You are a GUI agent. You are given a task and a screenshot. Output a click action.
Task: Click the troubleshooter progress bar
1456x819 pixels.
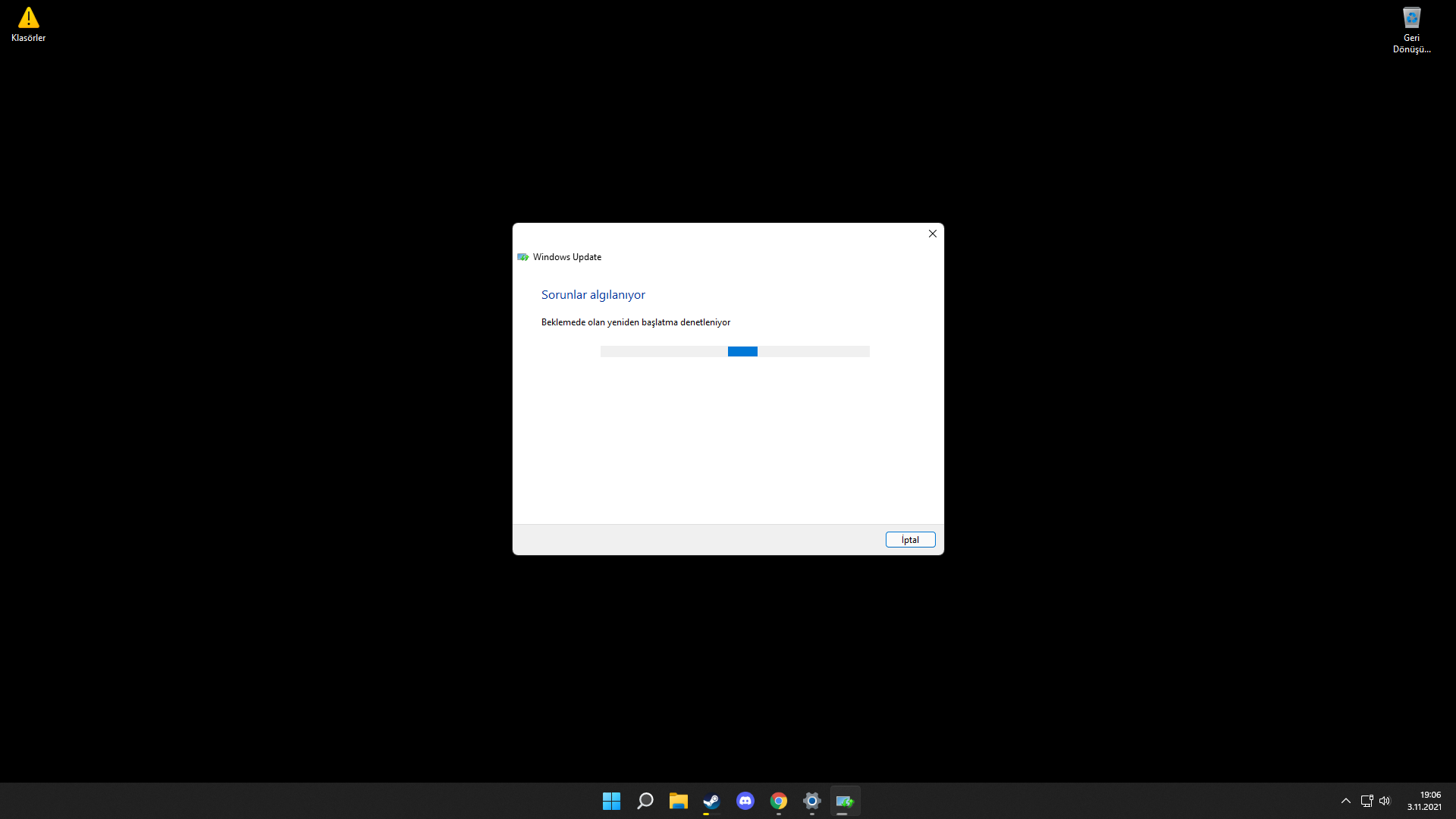coord(734,351)
